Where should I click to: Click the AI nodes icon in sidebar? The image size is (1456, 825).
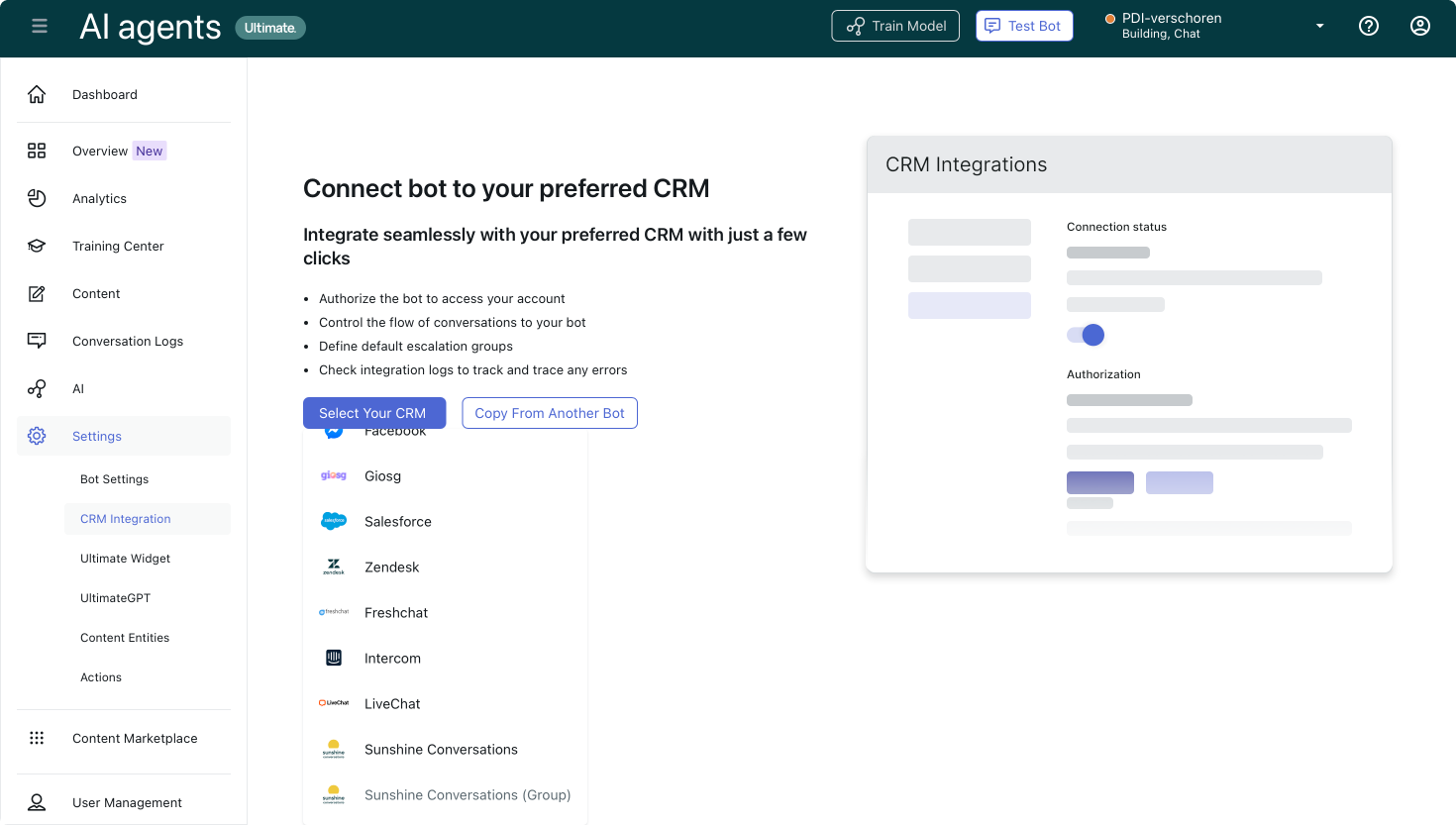point(37,388)
